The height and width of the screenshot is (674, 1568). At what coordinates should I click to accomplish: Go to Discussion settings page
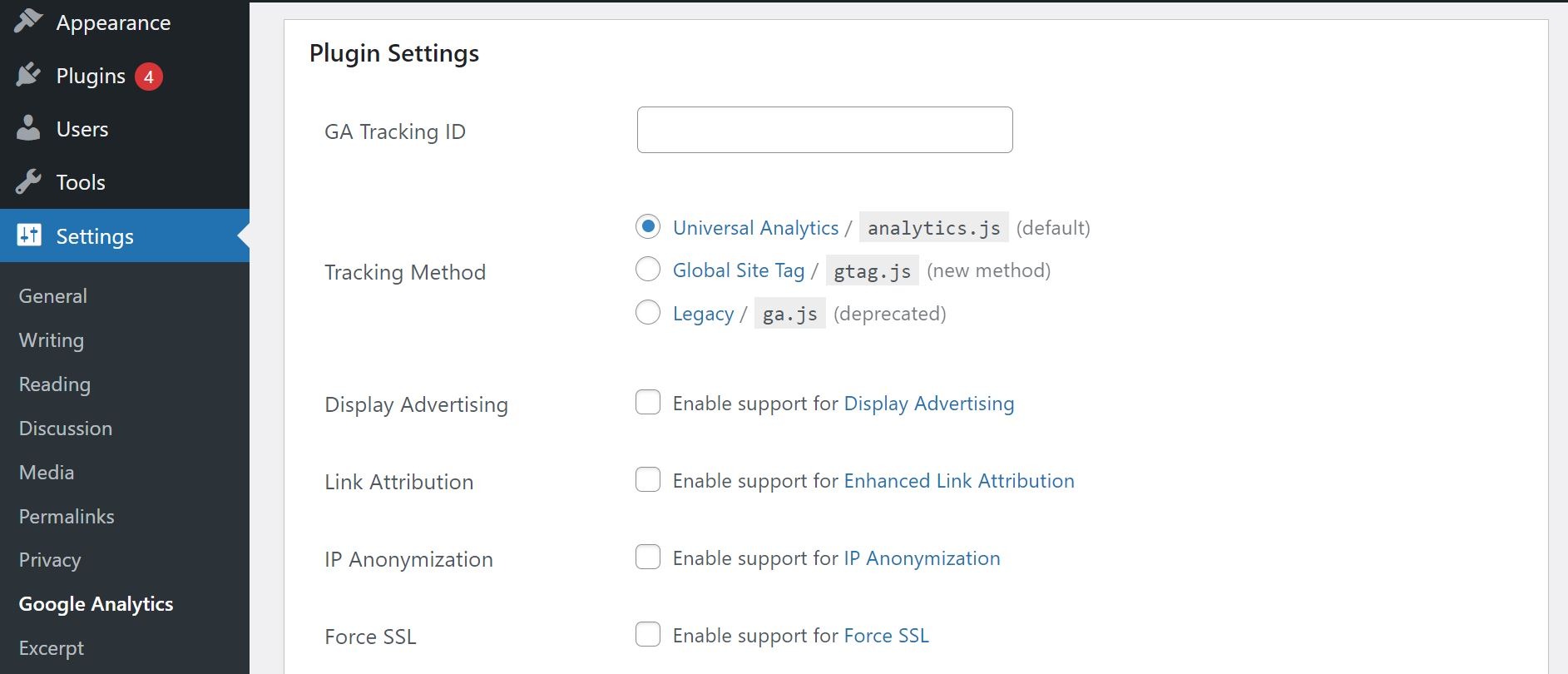(66, 429)
